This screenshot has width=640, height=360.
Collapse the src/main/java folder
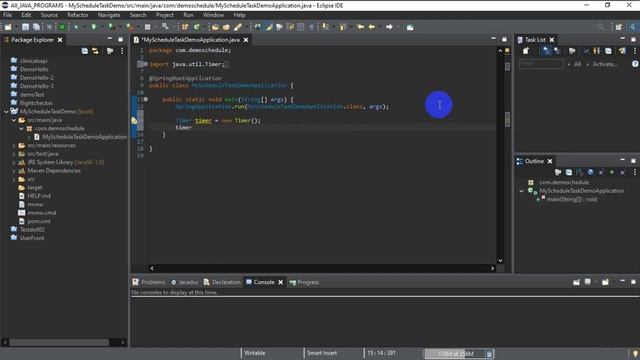(x=14, y=120)
